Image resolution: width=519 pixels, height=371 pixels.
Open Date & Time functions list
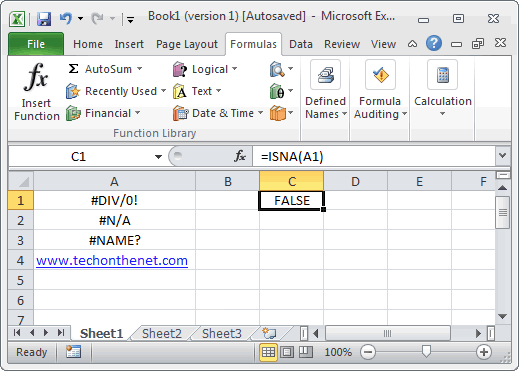218,113
